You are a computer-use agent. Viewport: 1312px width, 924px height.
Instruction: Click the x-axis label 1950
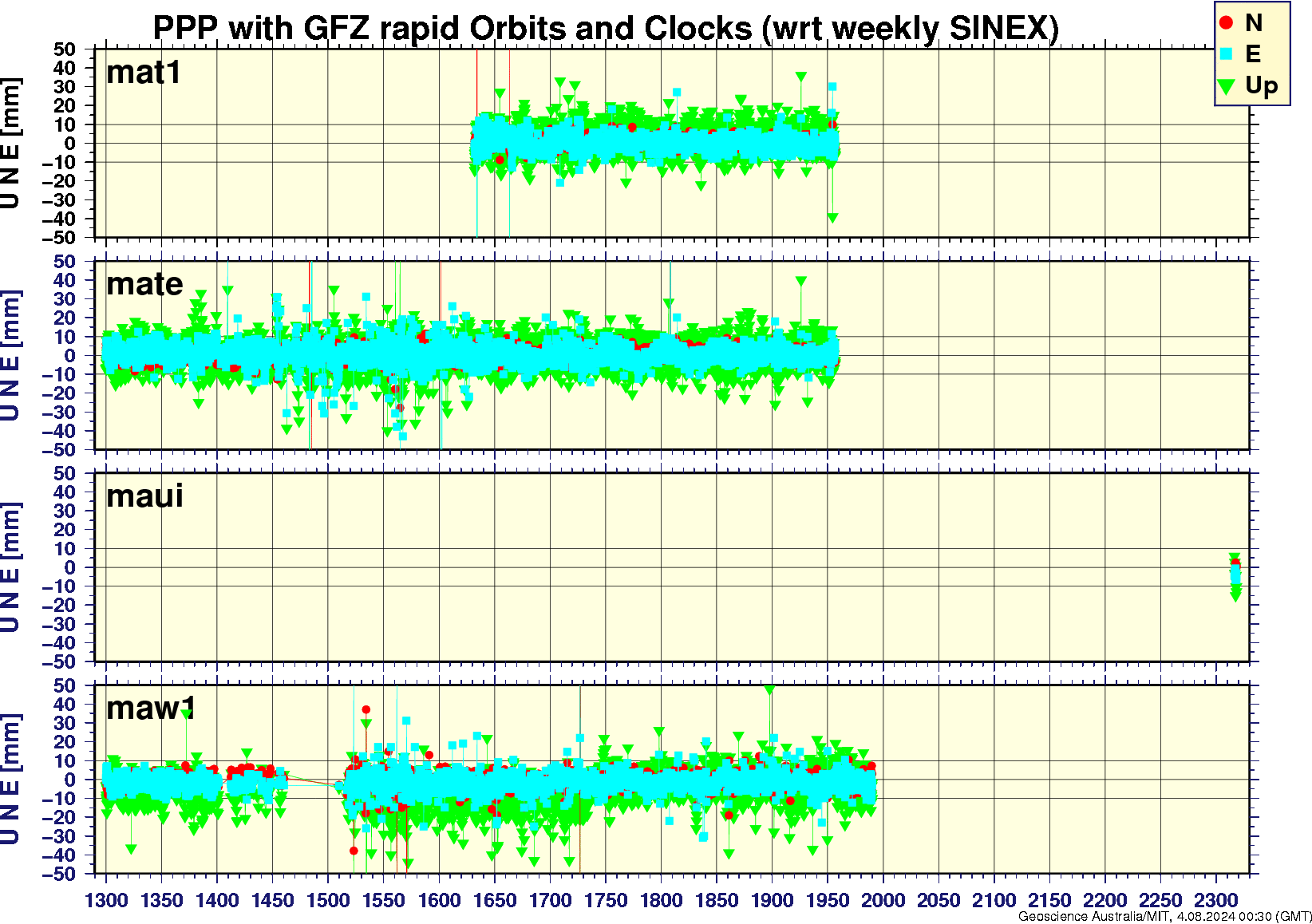click(828, 900)
